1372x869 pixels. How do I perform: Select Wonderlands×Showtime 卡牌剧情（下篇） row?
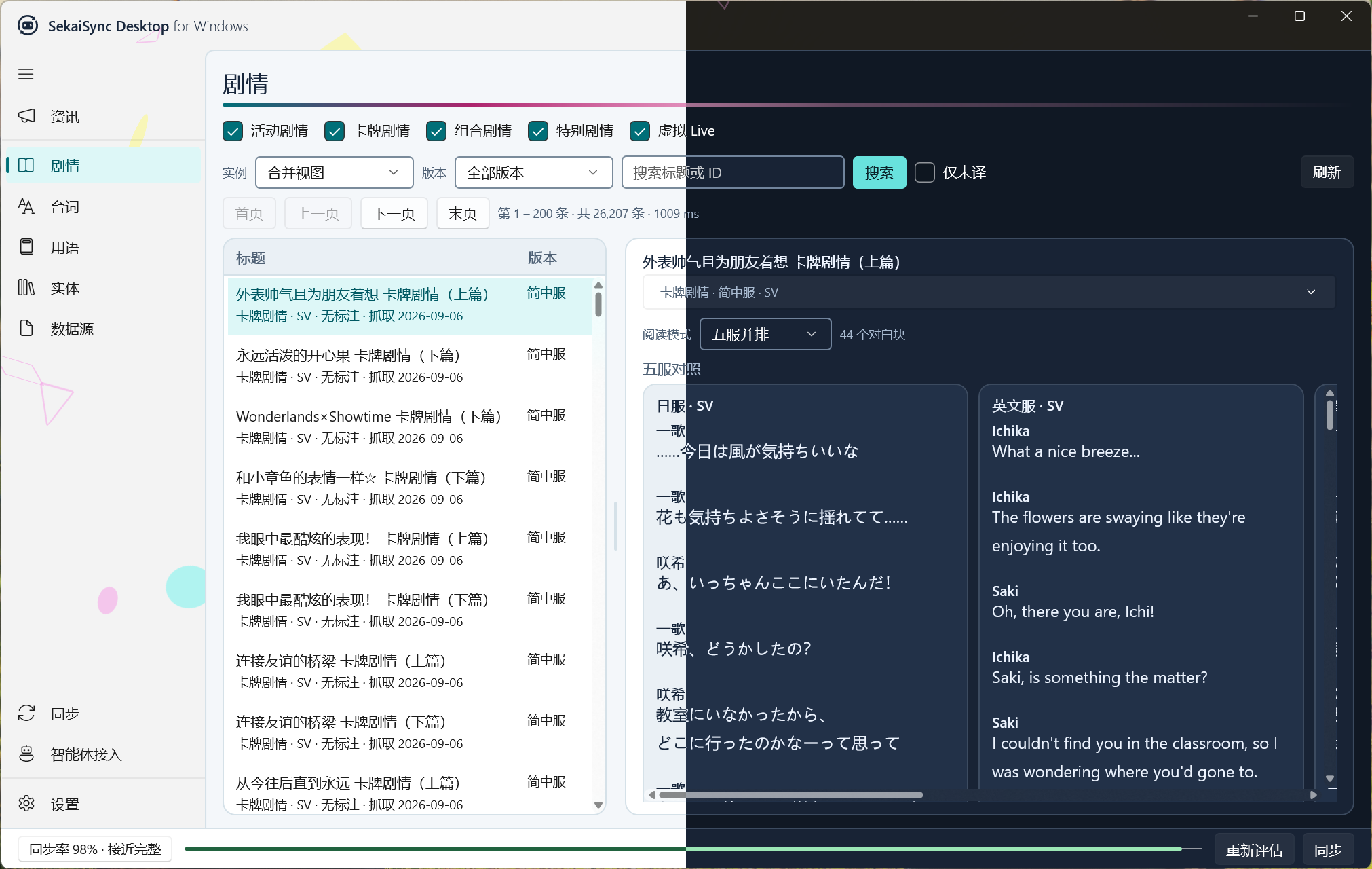[410, 426]
